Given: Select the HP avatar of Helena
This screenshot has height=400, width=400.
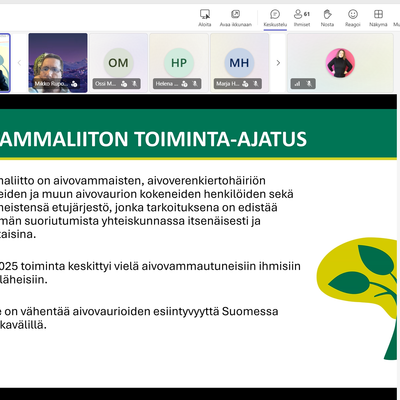Looking at the screenshot, I should point(179,63).
